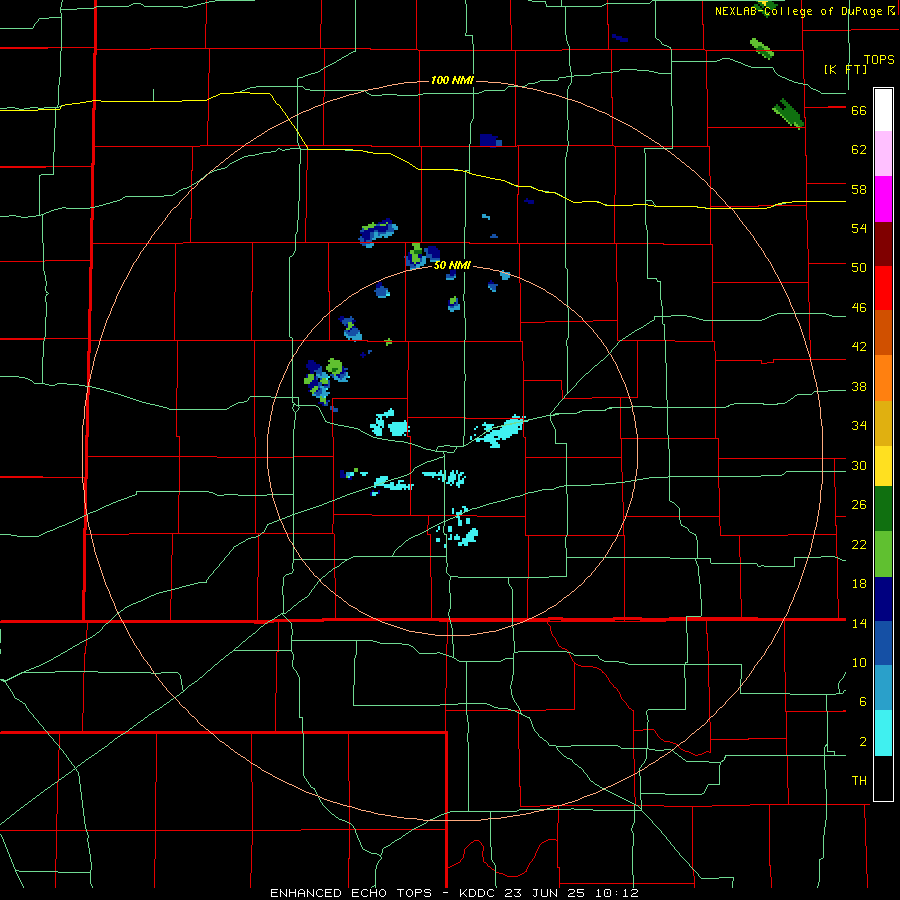The width and height of the screenshot is (900, 900).
Task: Pick the light blue legend swatch
Action: [x=883, y=687]
